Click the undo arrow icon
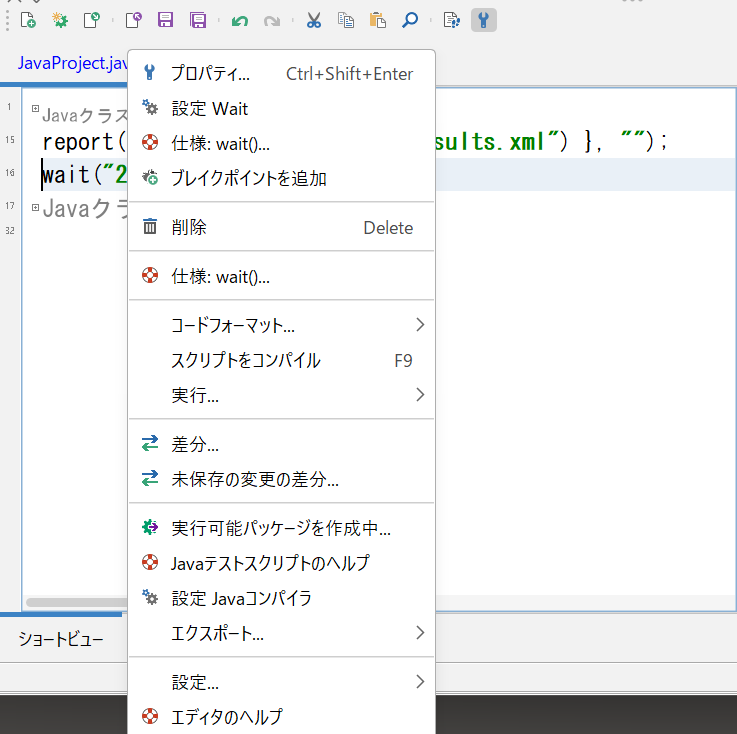The width and height of the screenshot is (737, 734). coord(239,20)
